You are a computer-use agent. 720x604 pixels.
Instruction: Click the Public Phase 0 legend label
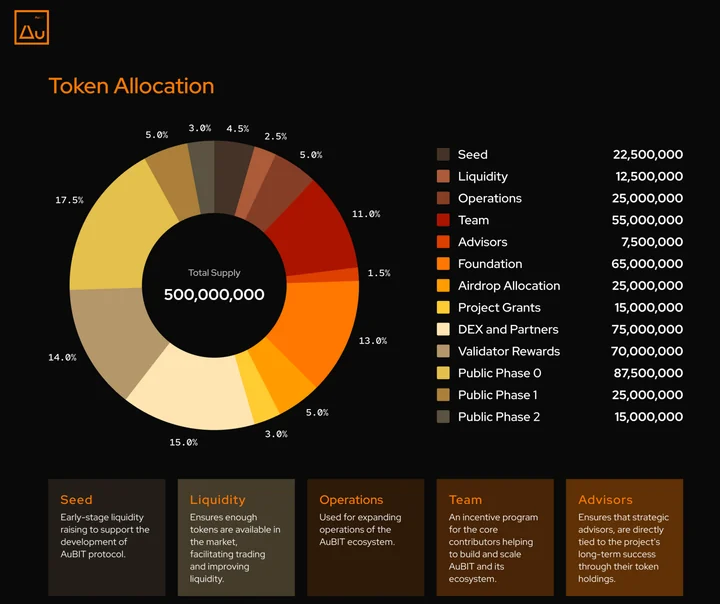500,373
